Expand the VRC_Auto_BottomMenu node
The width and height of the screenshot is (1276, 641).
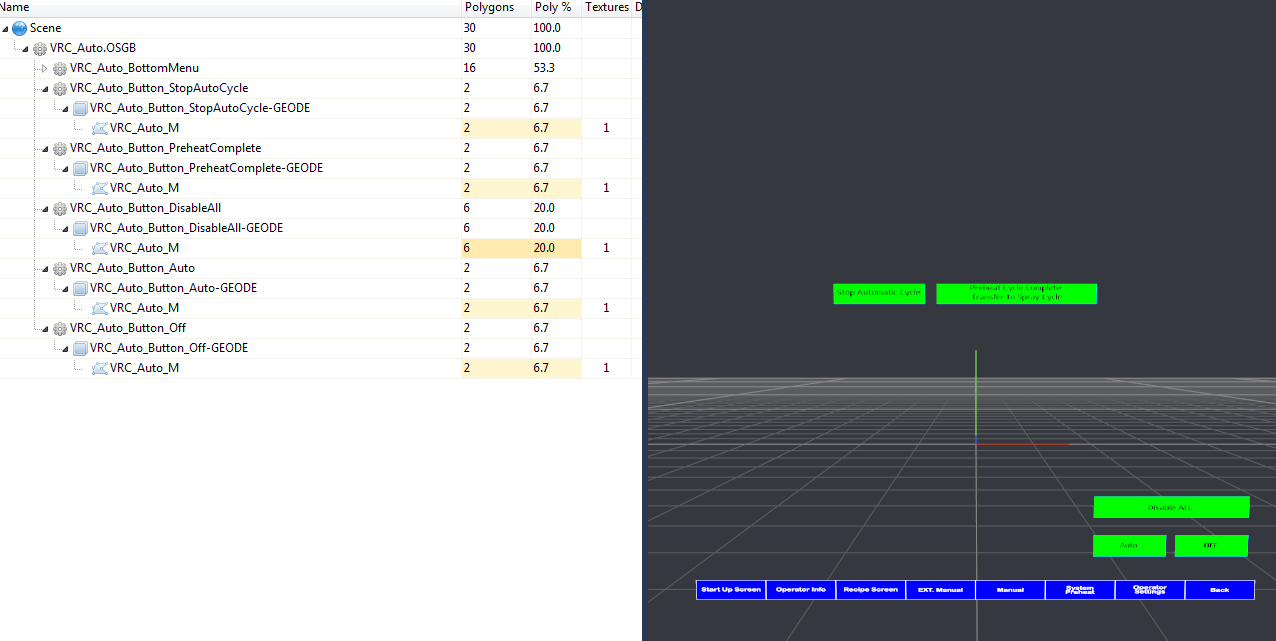[44, 68]
